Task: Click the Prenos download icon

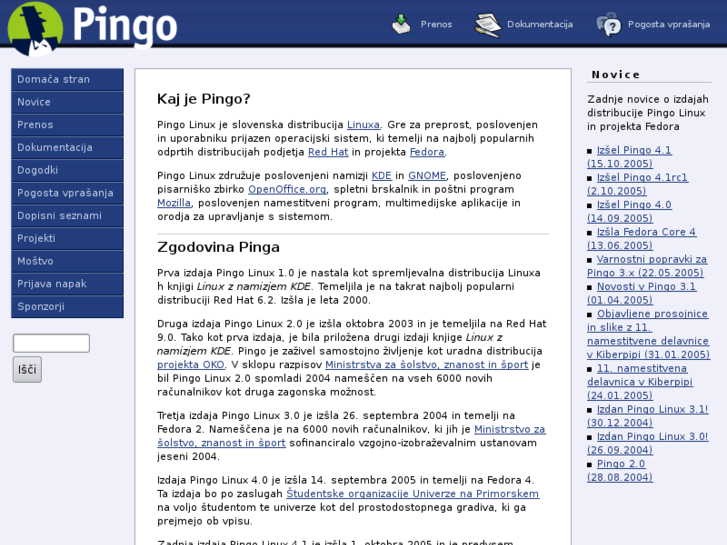Action: pos(401,24)
